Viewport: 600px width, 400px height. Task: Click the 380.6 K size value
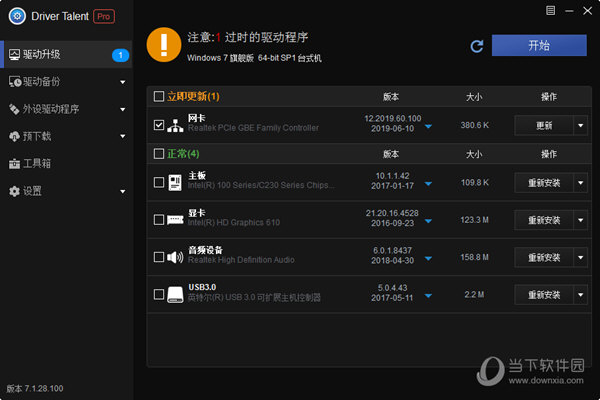pos(474,125)
